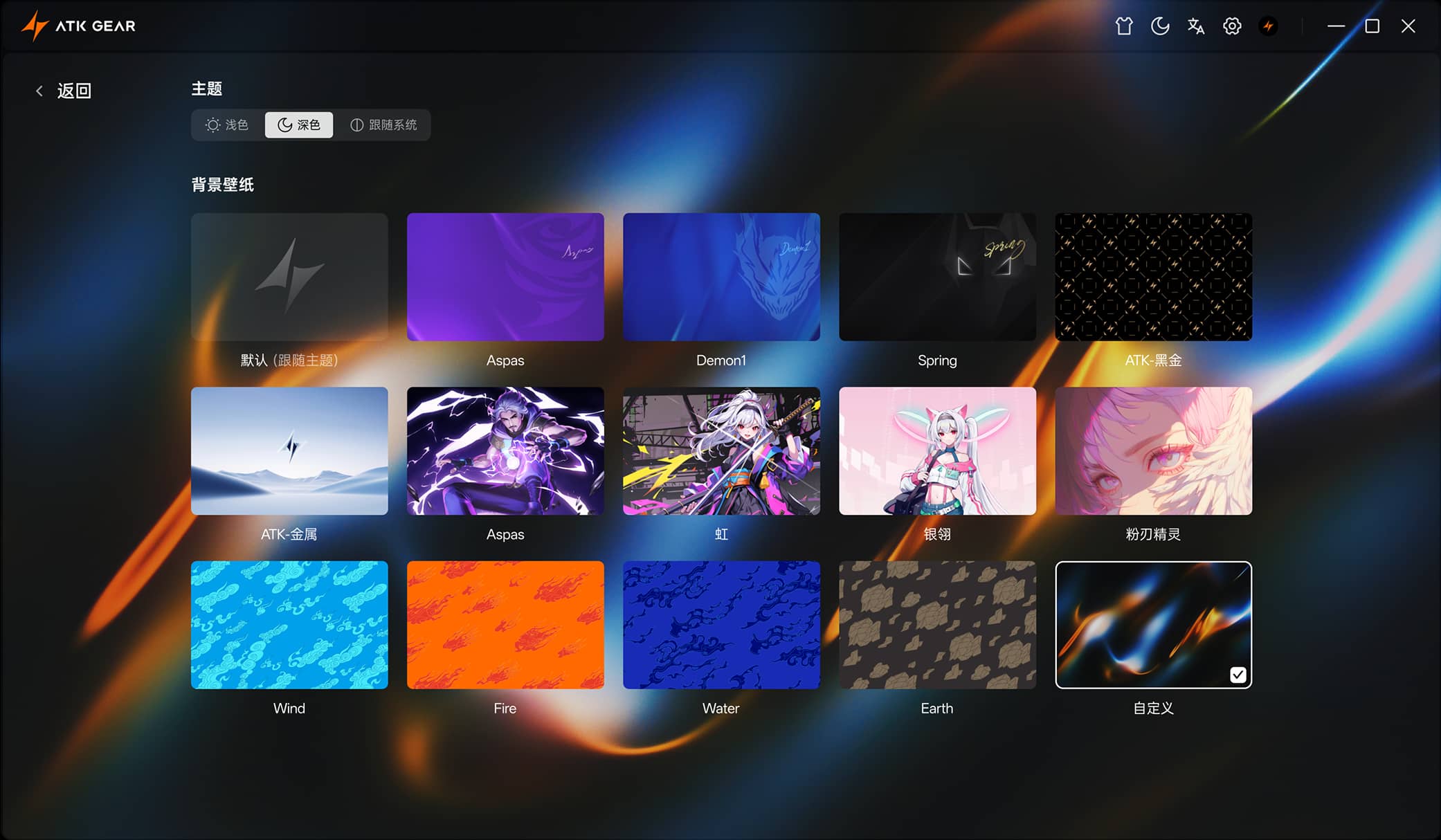
Task: Click the 返回 back link
Action: (x=74, y=91)
